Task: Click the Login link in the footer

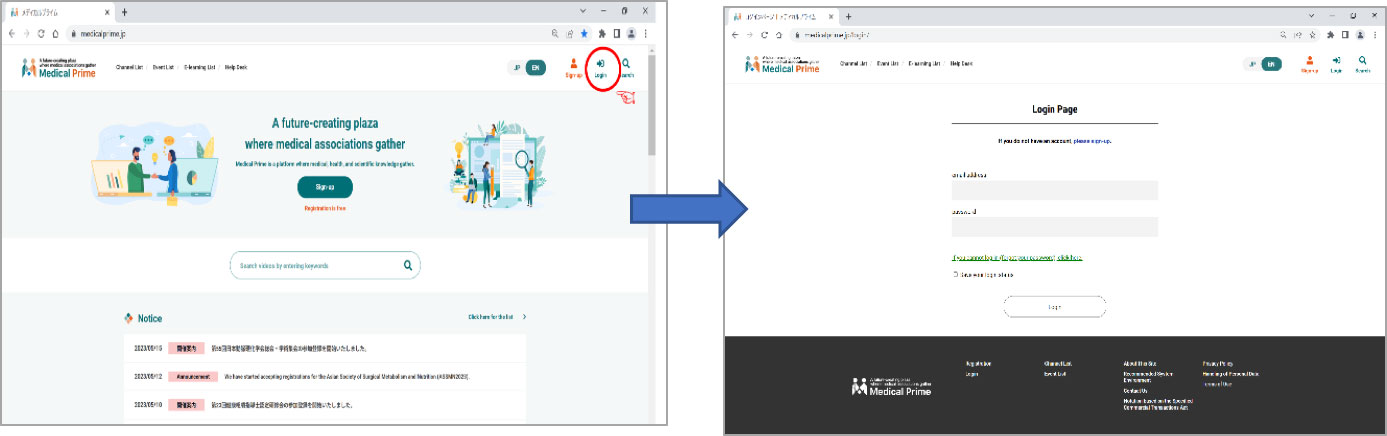Action: (971, 374)
